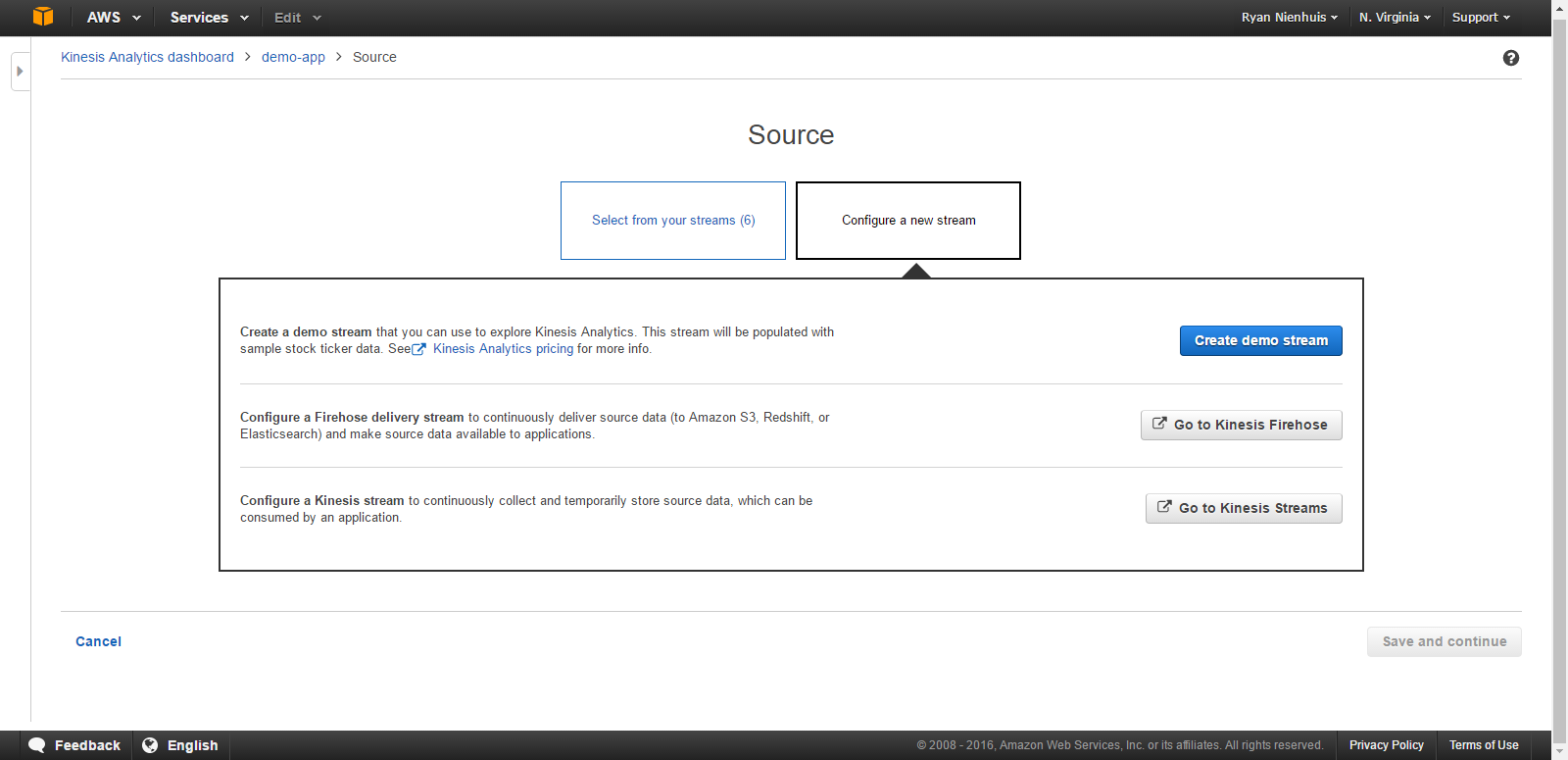Click the Save and continue button
Screen dimensions: 1568x760
click(x=1445, y=641)
